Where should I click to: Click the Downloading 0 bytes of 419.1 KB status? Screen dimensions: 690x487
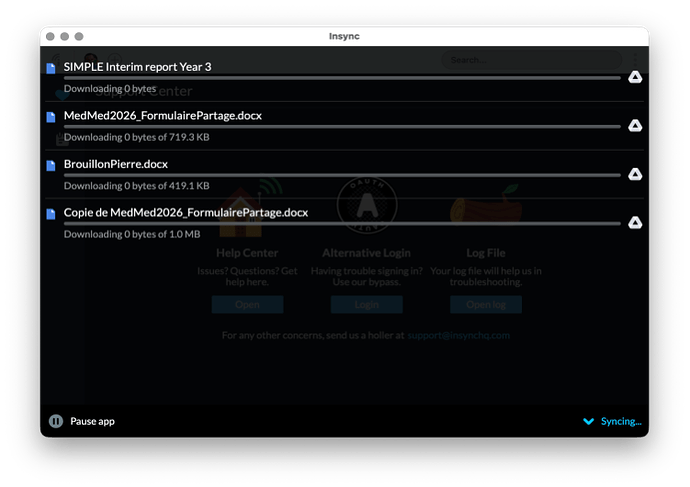pos(136,186)
